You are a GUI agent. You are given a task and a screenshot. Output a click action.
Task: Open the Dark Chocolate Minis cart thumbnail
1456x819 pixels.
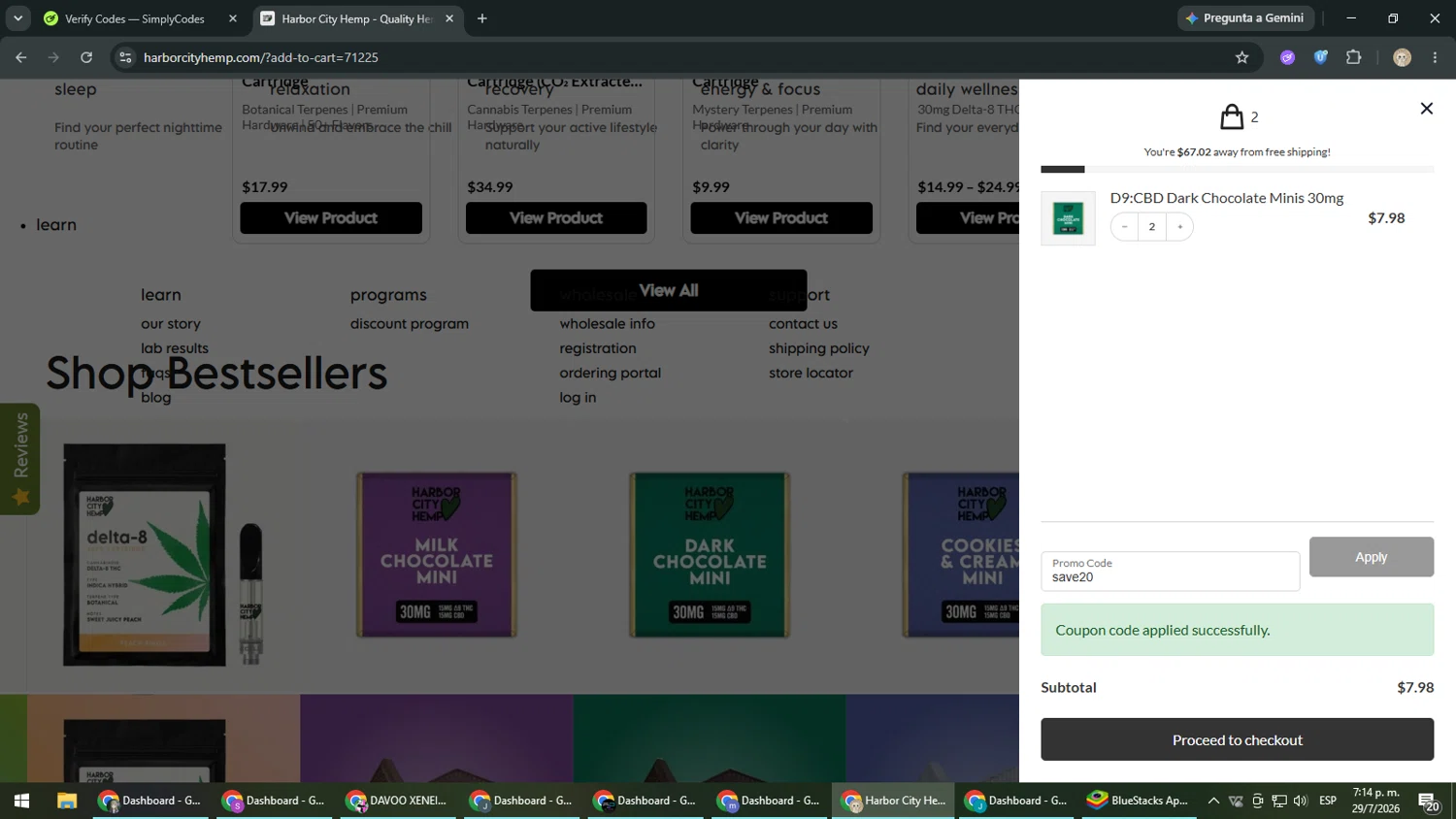click(x=1068, y=218)
